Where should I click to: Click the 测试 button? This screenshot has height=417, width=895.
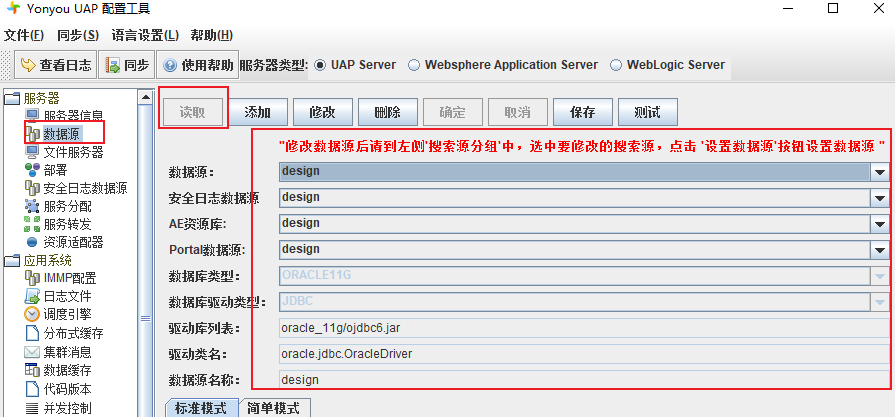[648, 112]
